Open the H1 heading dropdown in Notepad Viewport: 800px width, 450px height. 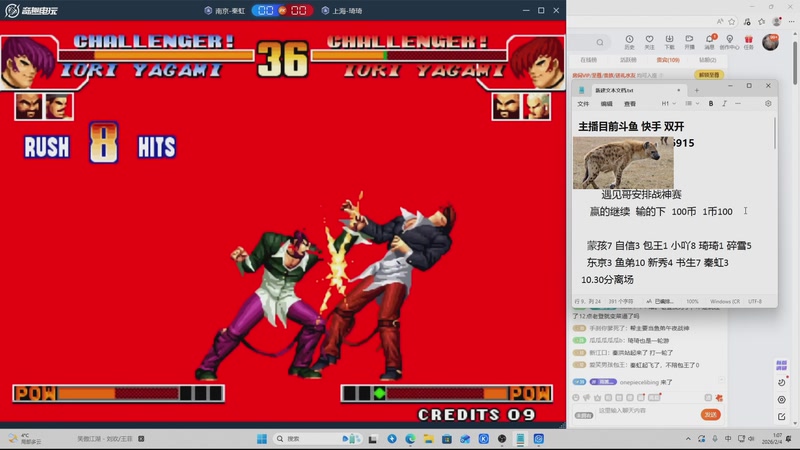coord(668,104)
